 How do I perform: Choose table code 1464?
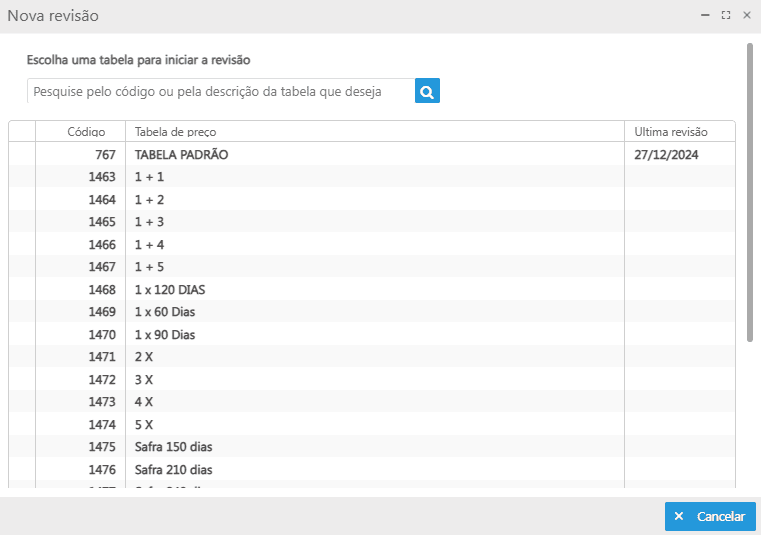coord(372,200)
